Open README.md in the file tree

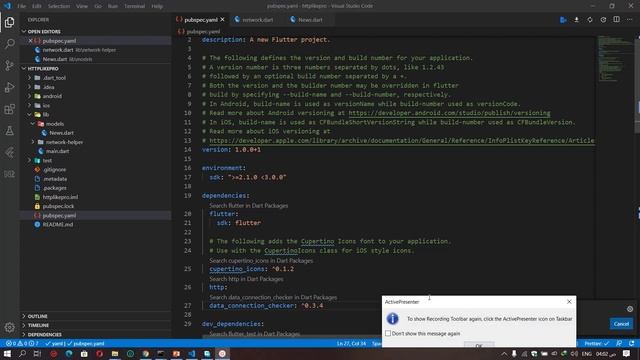pyautogui.click(x=58, y=224)
